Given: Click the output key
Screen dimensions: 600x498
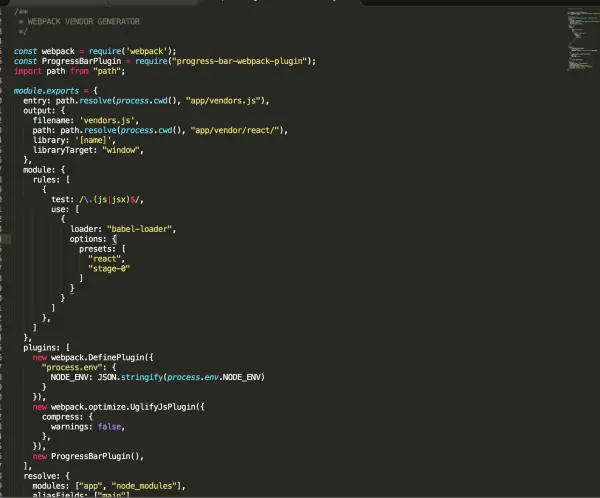Looking at the screenshot, I should click(x=39, y=111).
